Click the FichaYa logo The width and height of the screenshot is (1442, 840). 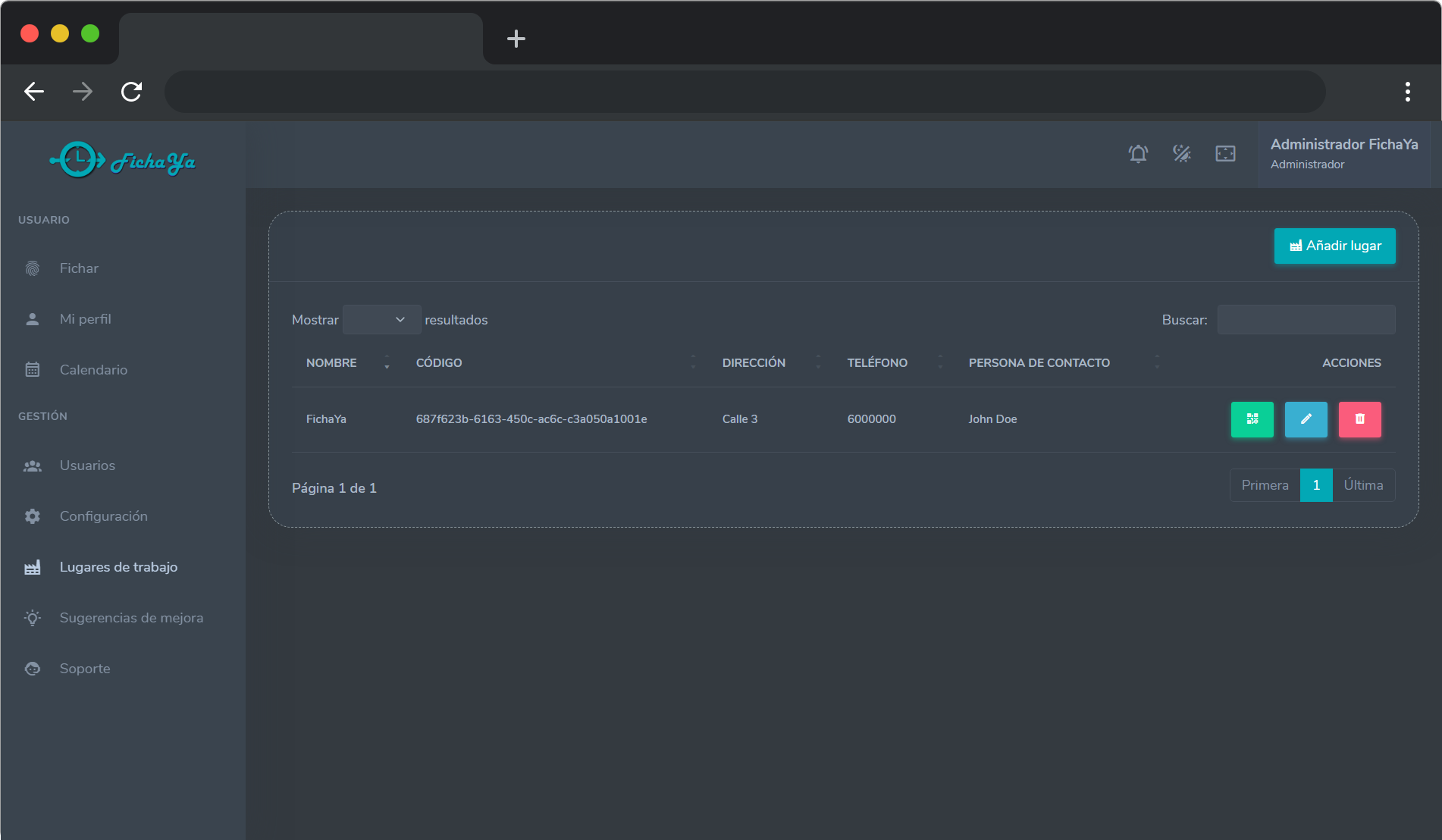[x=123, y=160]
